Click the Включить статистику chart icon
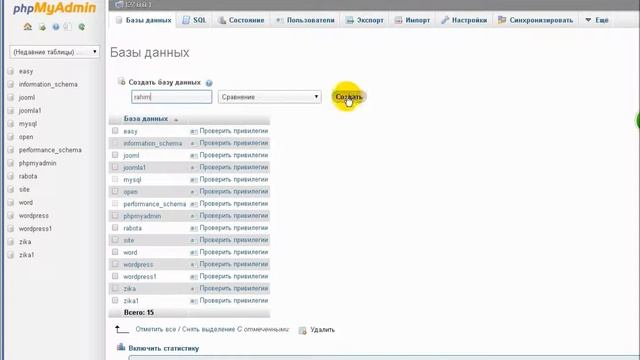 pos(121,347)
